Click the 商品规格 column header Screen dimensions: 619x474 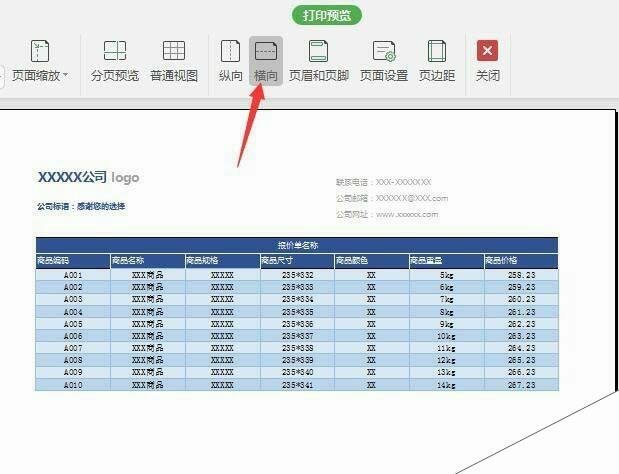223,260
